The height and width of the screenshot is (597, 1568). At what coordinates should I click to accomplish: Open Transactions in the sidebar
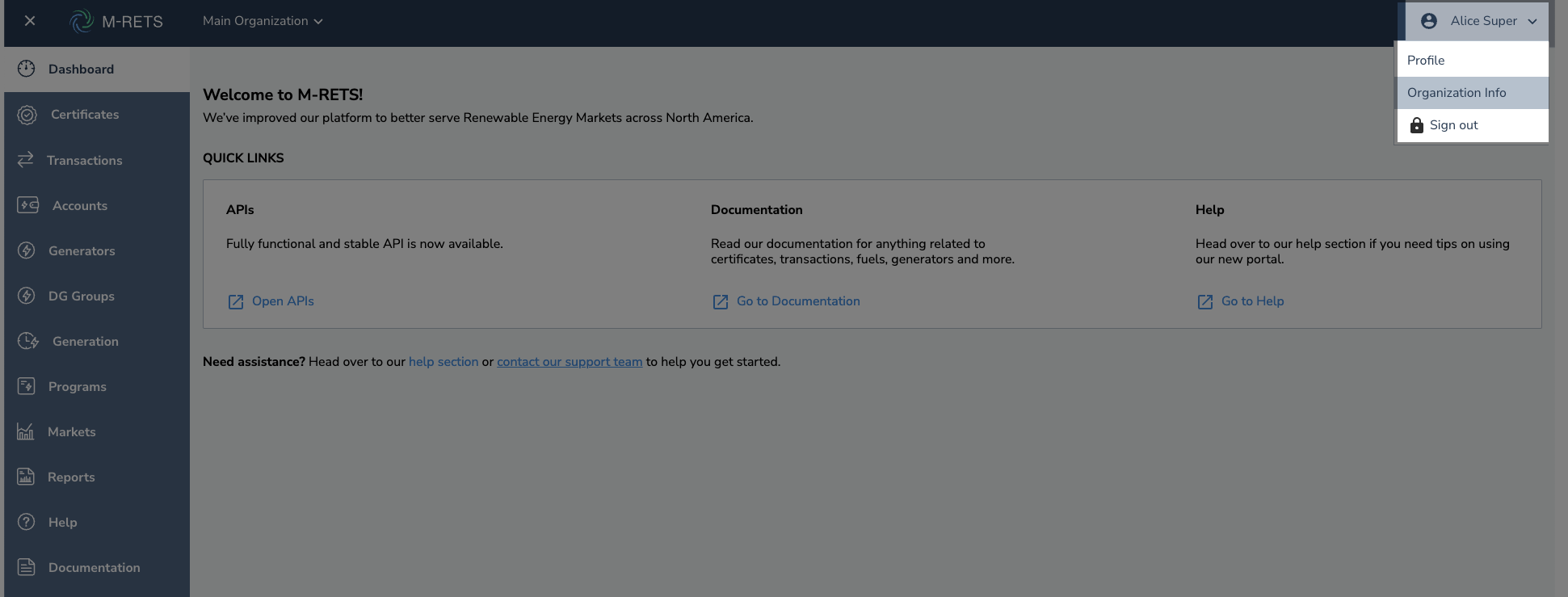tap(97, 160)
